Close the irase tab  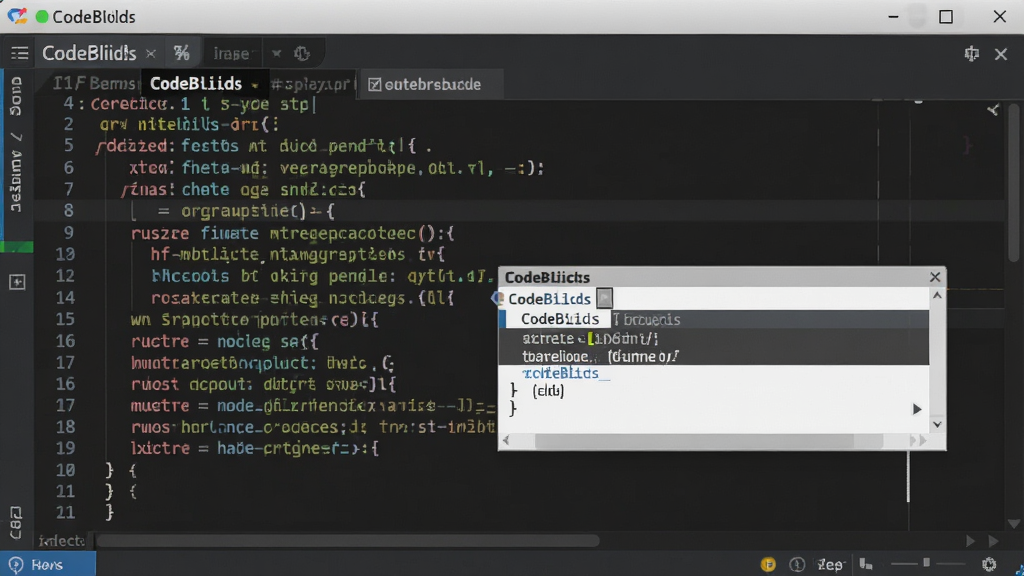click(x=276, y=54)
